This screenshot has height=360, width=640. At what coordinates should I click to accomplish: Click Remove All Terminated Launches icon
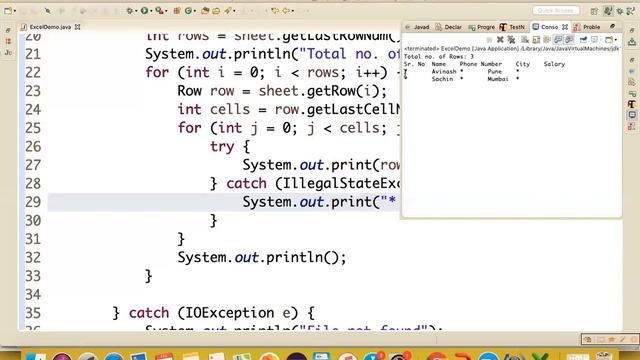tap(511, 40)
